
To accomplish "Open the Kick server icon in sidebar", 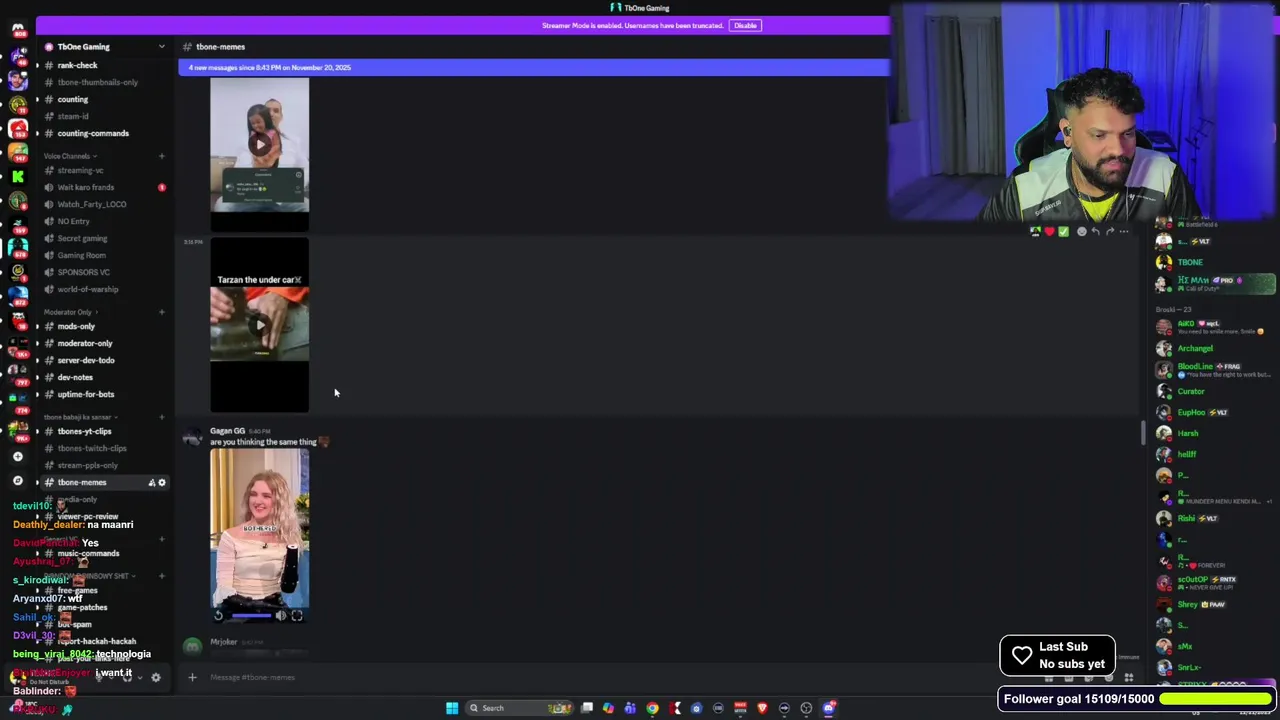I will tap(17, 176).
